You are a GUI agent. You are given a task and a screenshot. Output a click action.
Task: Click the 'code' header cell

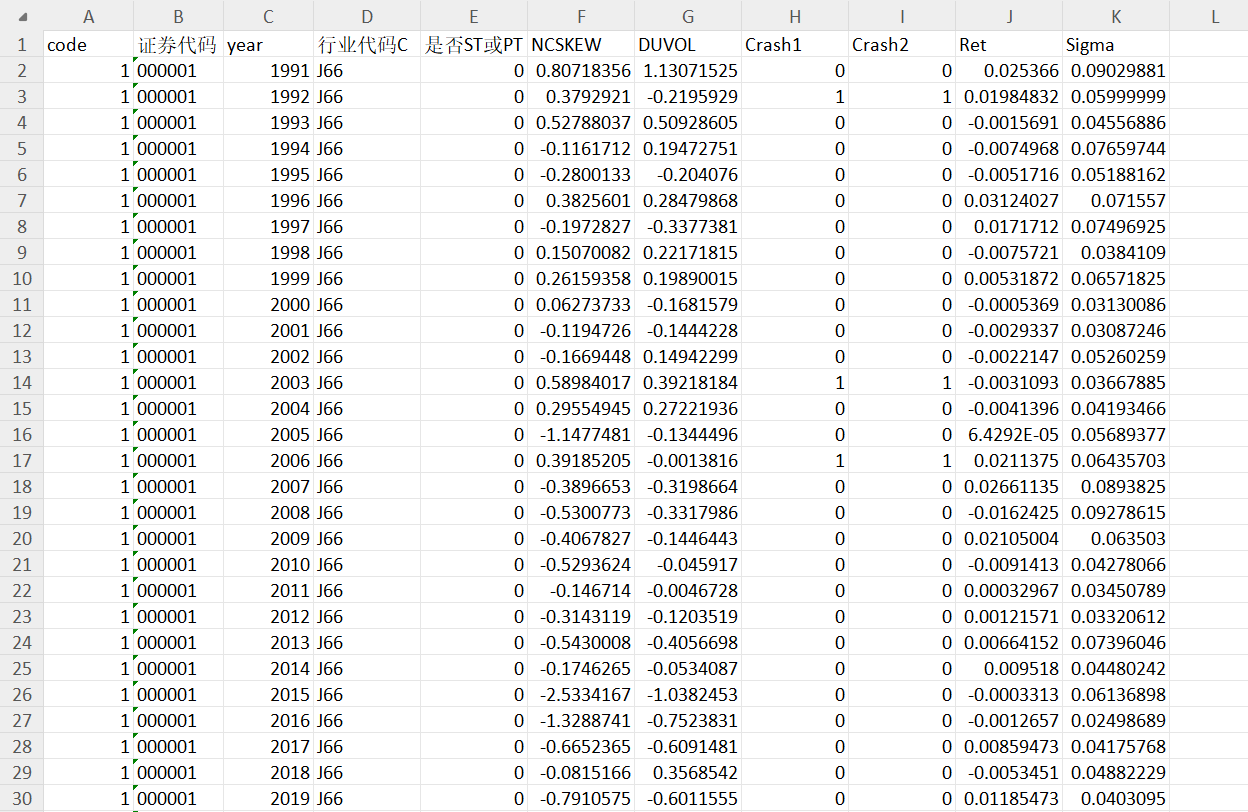tap(88, 45)
